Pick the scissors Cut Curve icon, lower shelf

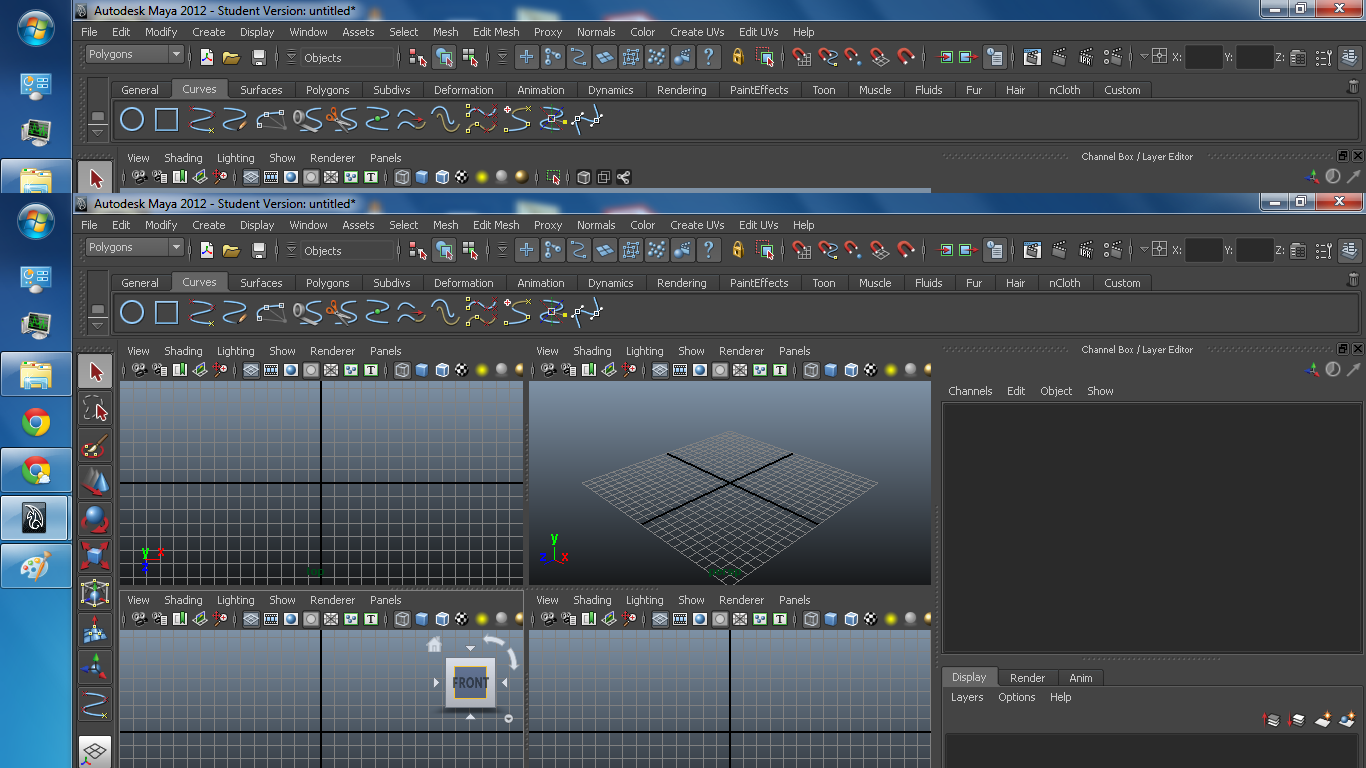(x=341, y=314)
